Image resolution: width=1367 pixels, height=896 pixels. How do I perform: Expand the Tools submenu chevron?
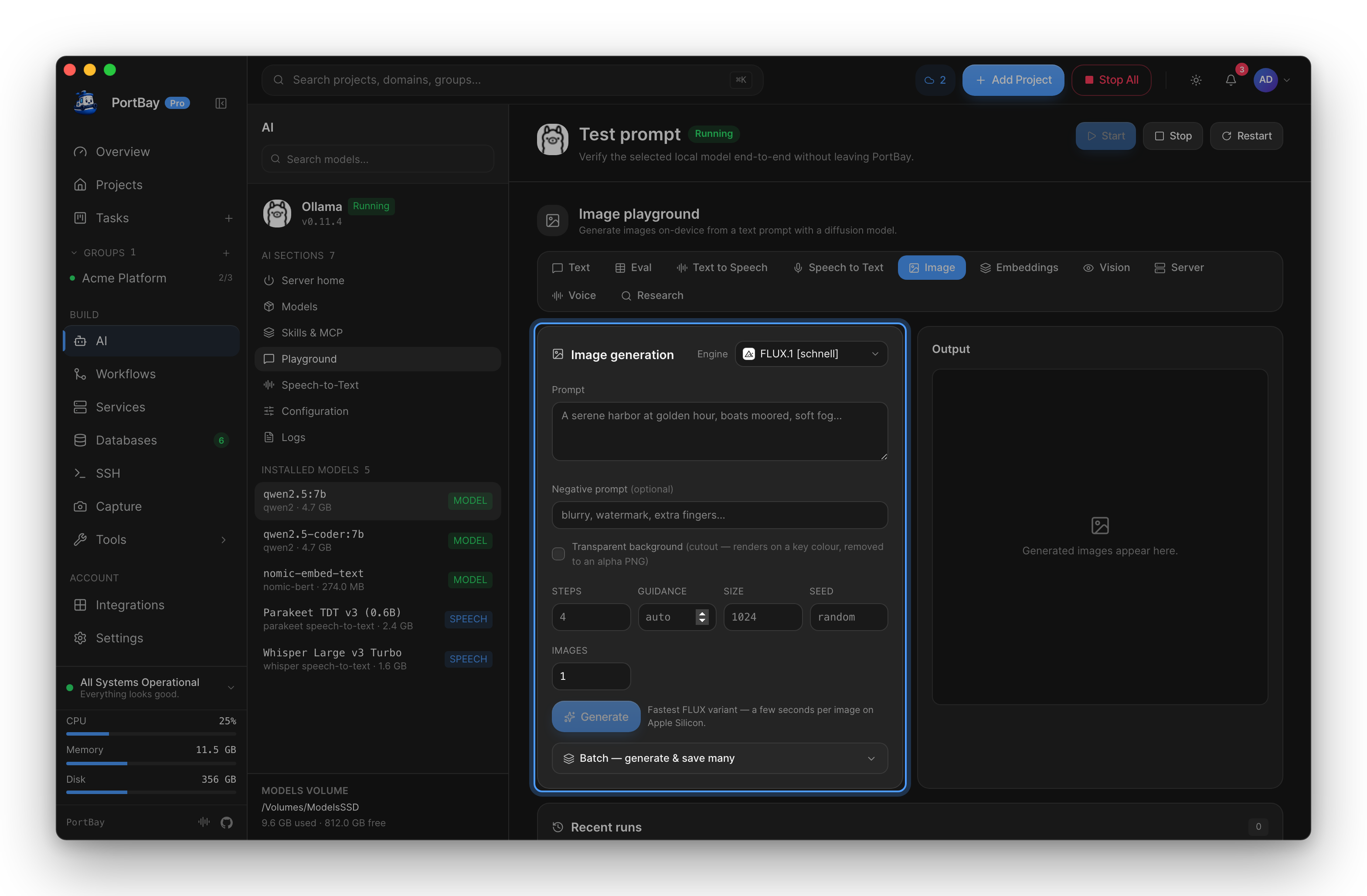coord(224,540)
